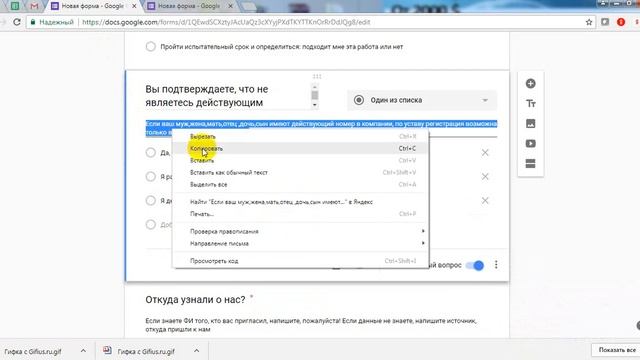Expand the "Направление письма" submenu
This screenshot has height=360, width=640.
coord(301,244)
